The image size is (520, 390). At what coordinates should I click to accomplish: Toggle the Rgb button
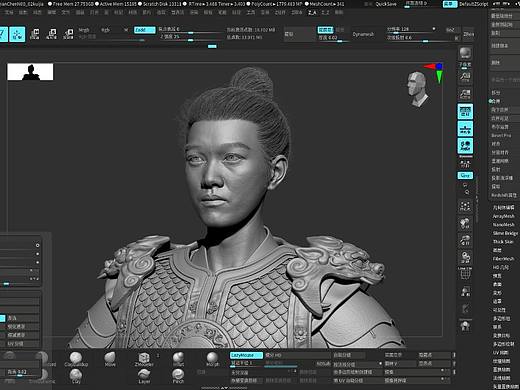tap(105, 30)
